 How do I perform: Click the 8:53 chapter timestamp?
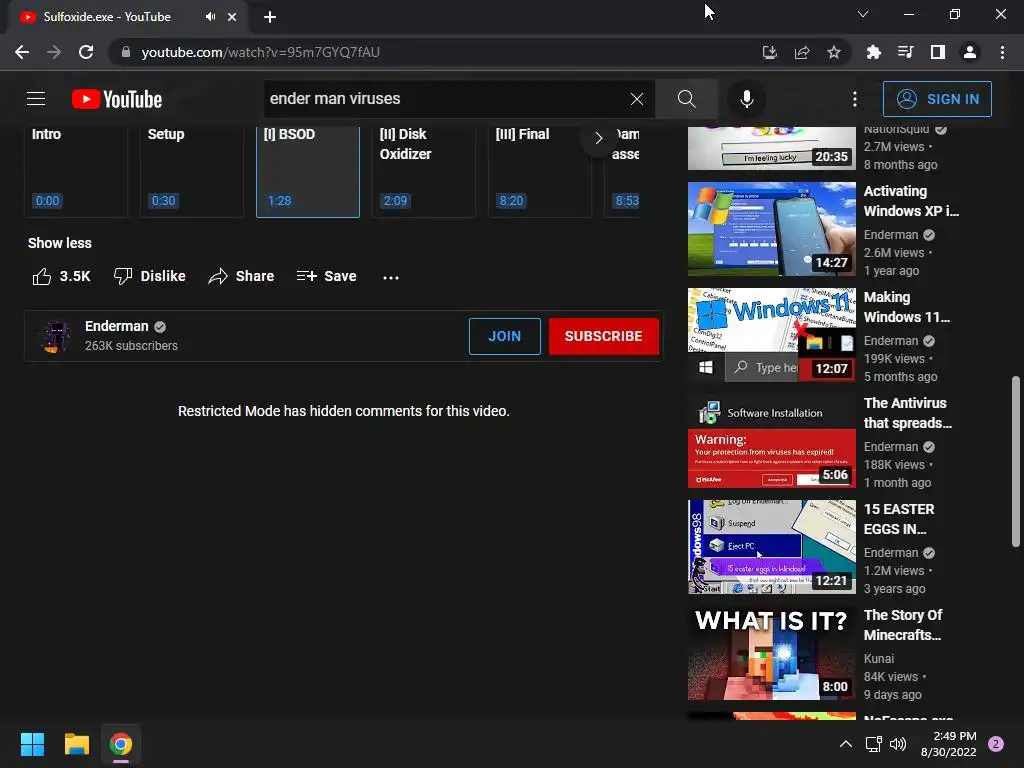coord(627,200)
